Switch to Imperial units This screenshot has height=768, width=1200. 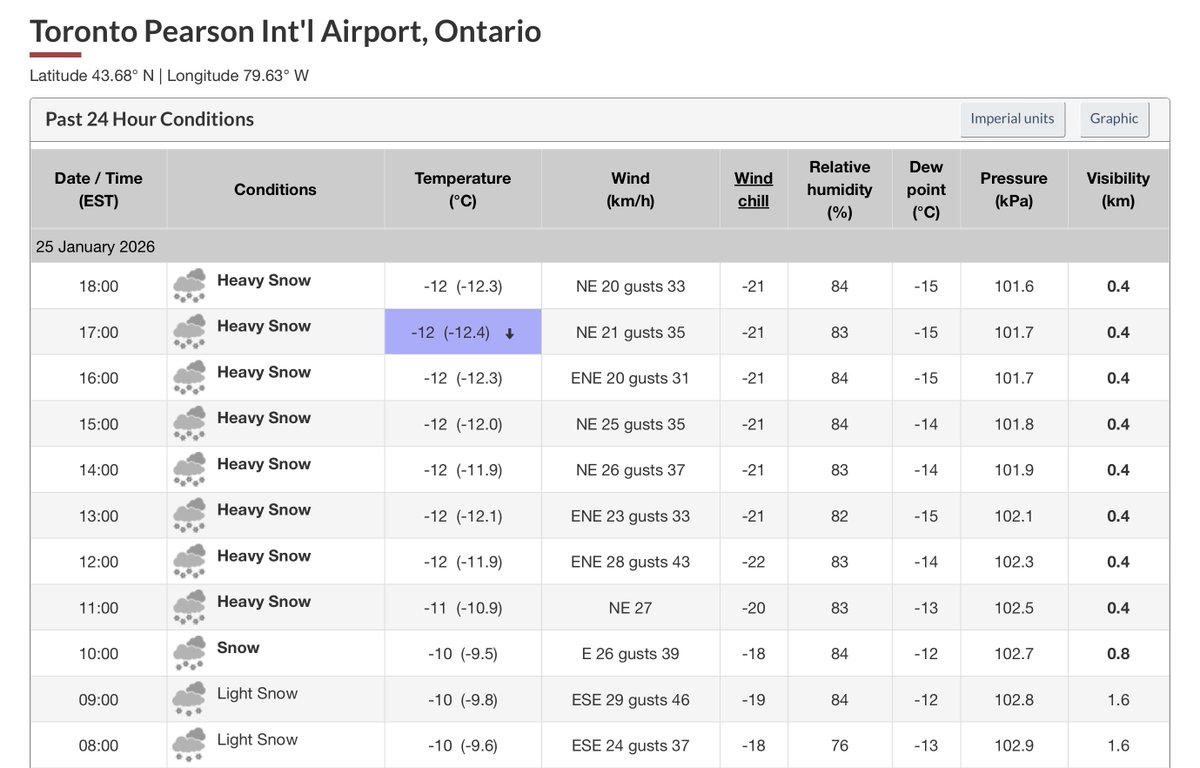coord(1012,119)
